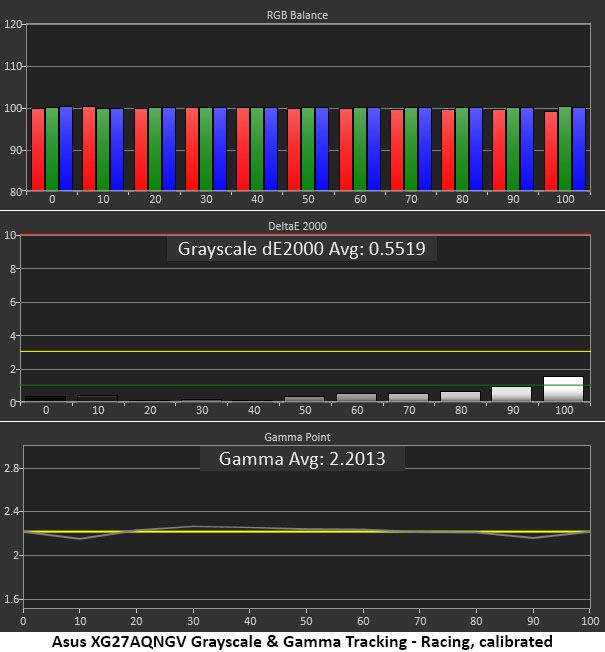Select the red bar at 70 in RGB Balance
605x652 pixels.
click(397, 150)
